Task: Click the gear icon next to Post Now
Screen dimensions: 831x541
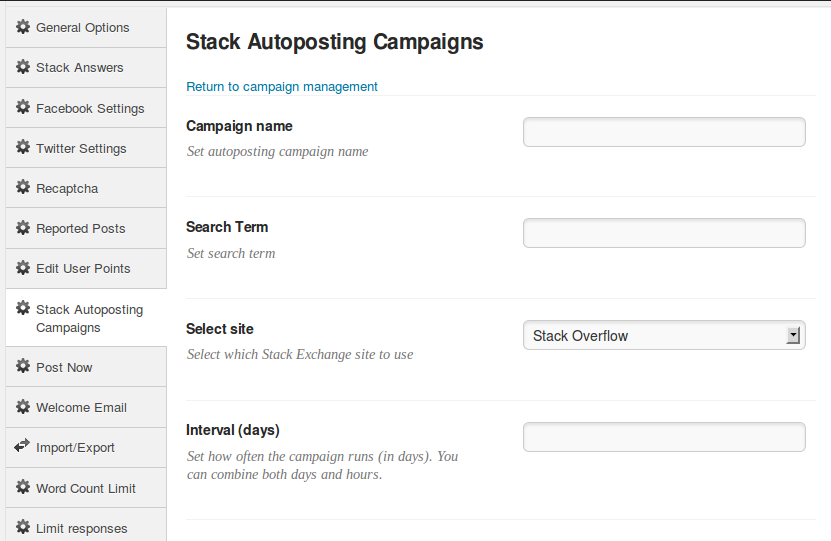Action: 23,366
